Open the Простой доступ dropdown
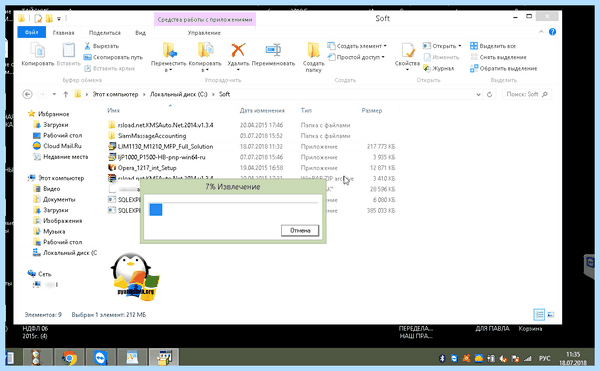 (356, 57)
